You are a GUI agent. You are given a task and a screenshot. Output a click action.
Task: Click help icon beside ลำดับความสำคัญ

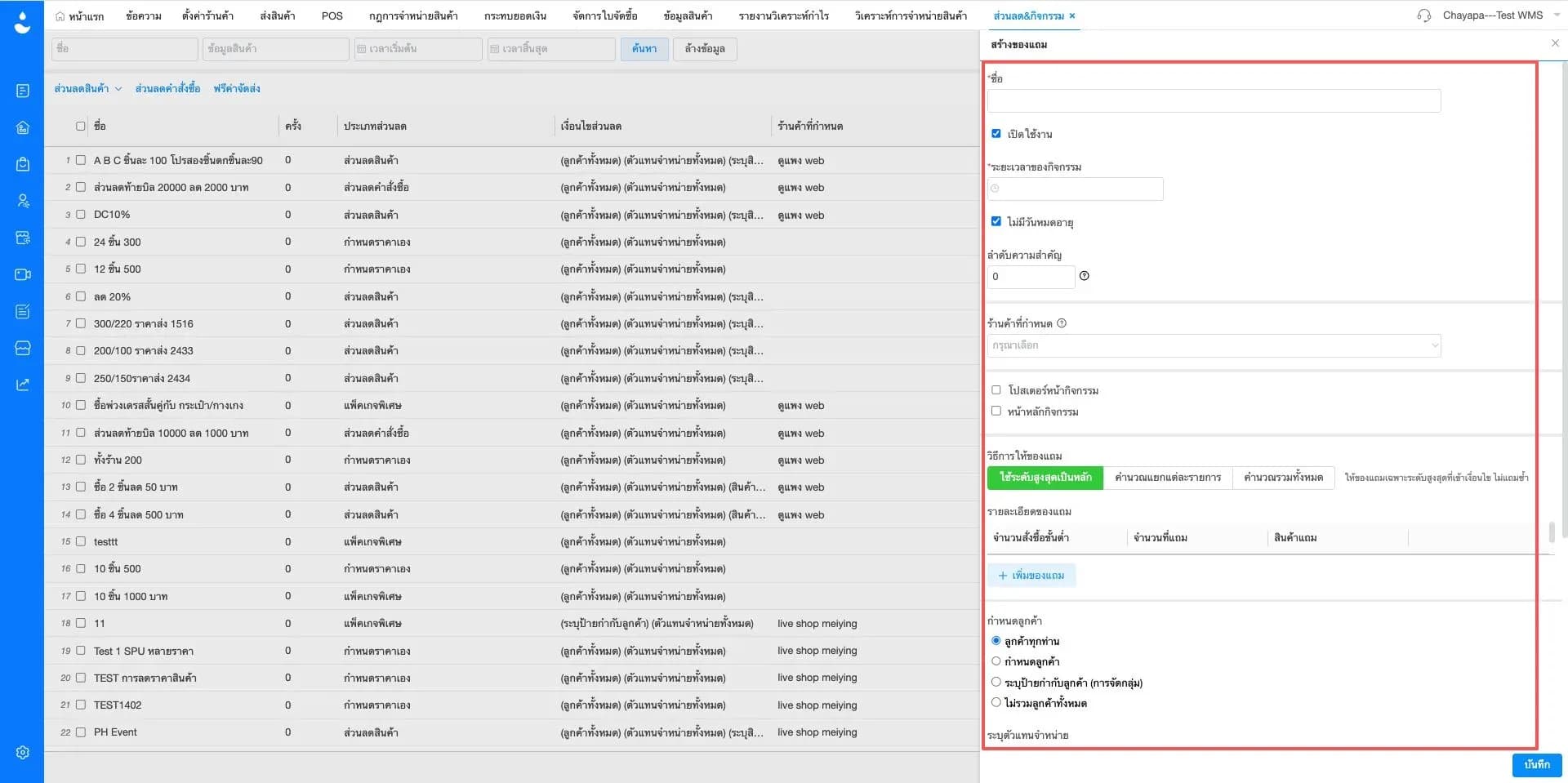(1084, 276)
